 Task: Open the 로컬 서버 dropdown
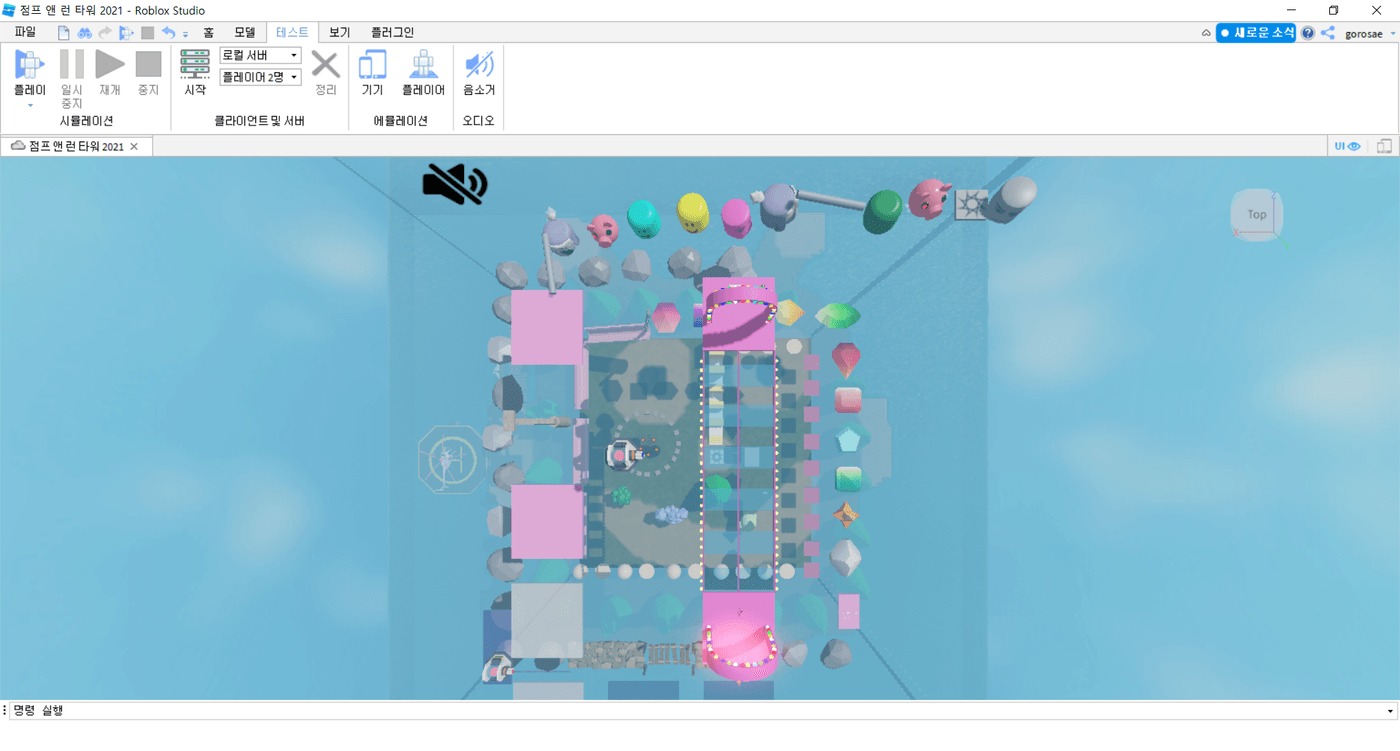tap(260, 55)
